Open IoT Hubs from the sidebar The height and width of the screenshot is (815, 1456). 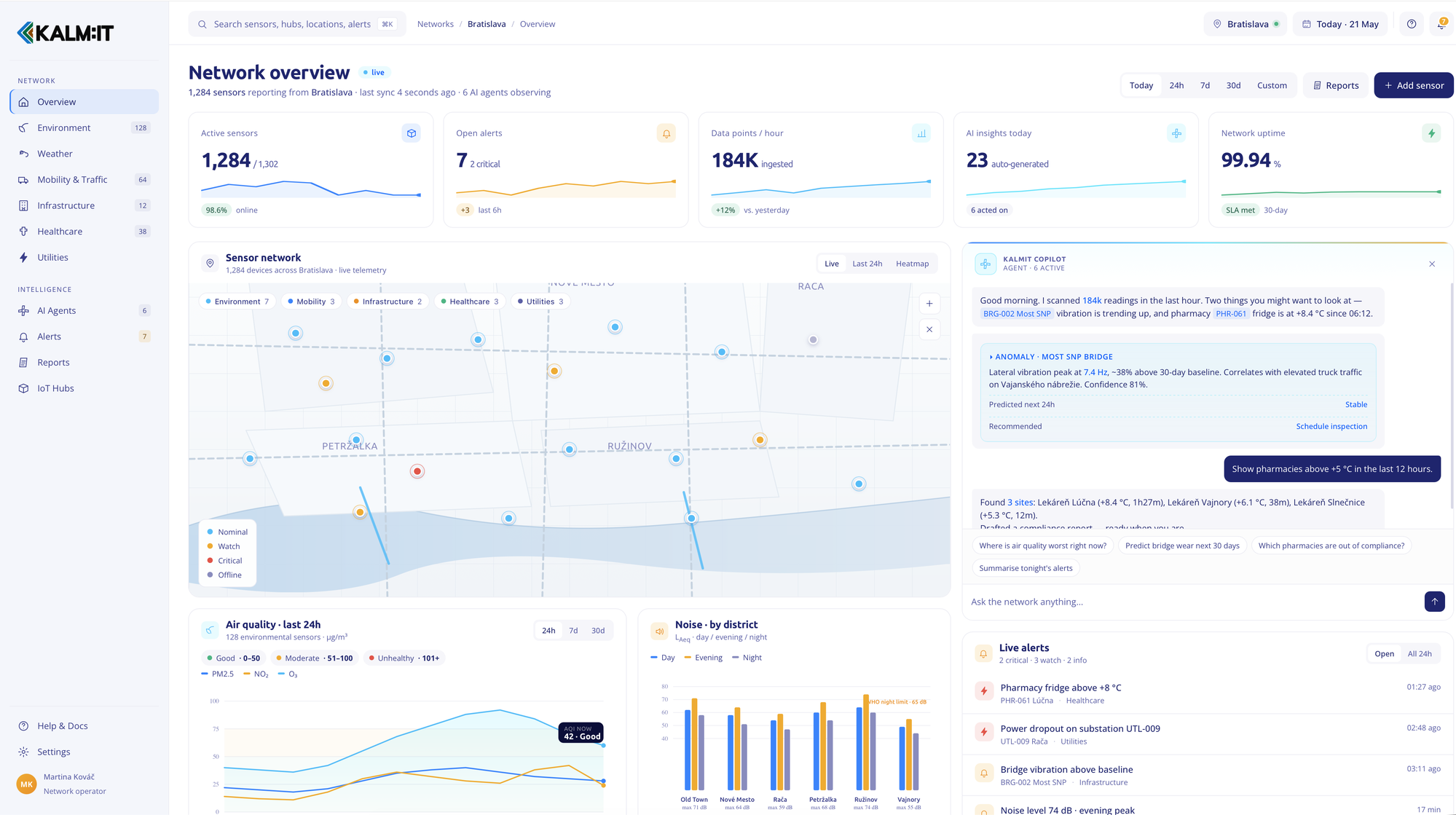coord(55,388)
